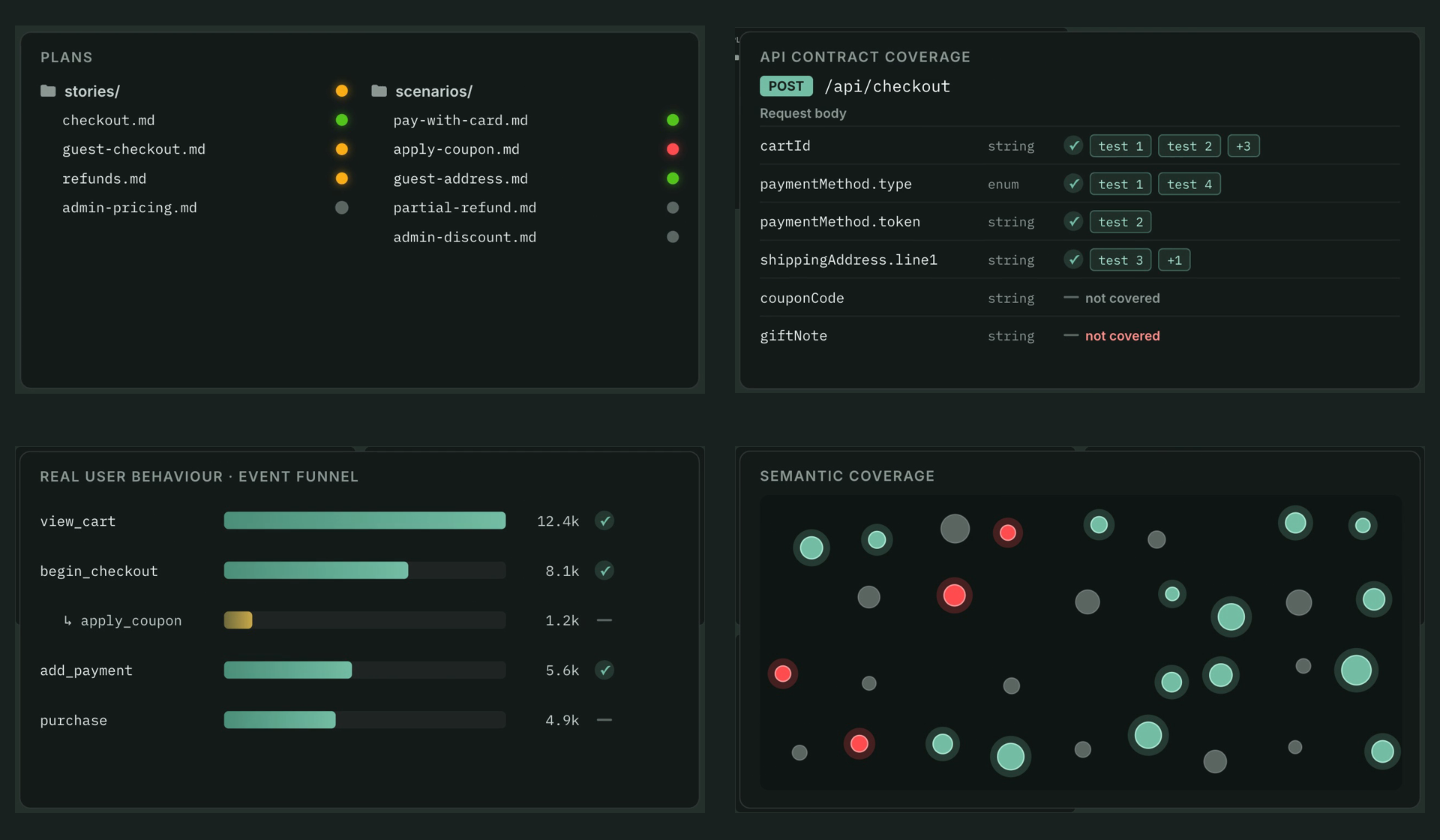This screenshot has width=1440, height=840.
Task: Expand the +1 tag on shippingAddress.line1
Action: point(1174,260)
